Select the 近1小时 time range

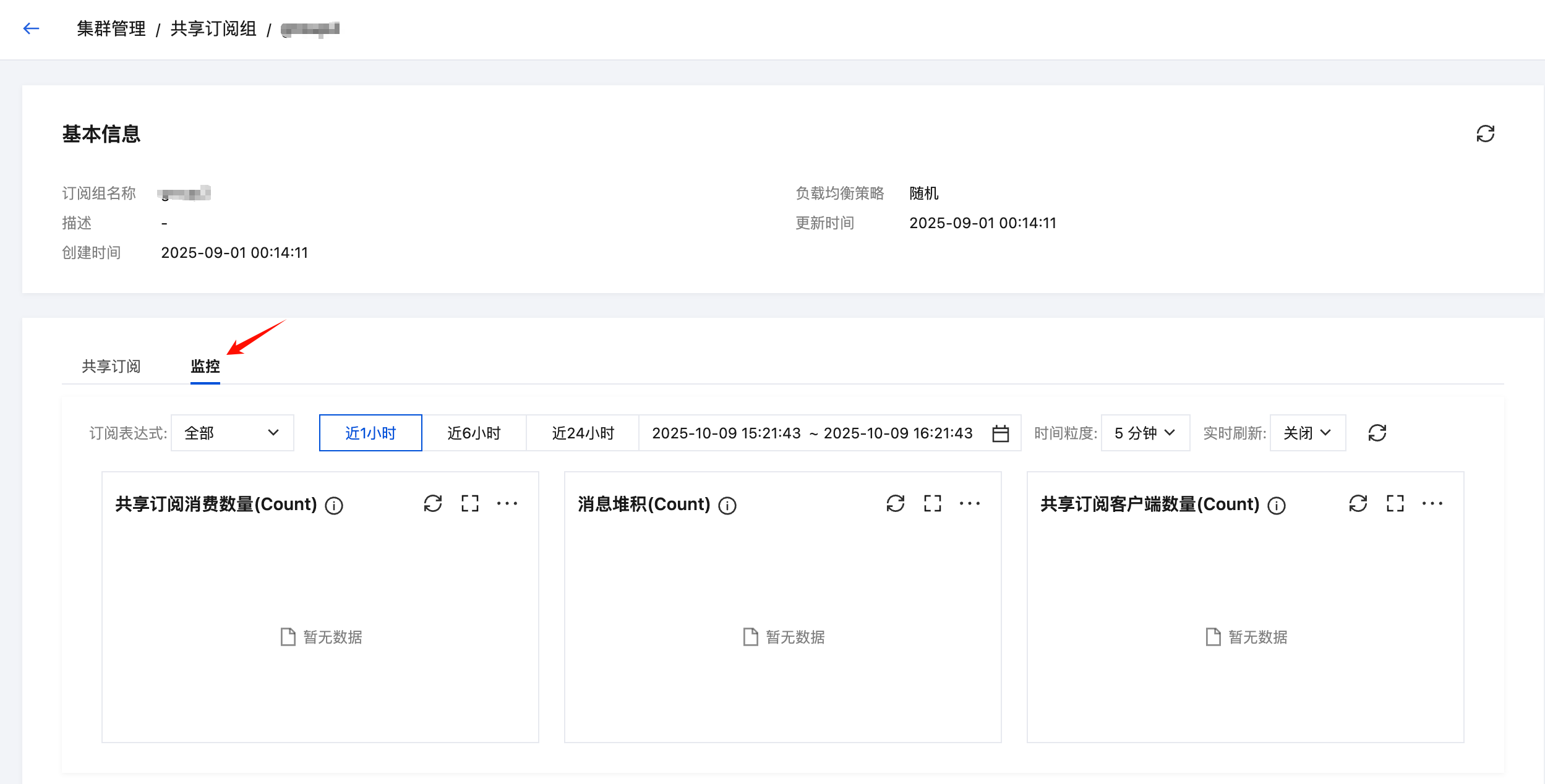pos(370,433)
